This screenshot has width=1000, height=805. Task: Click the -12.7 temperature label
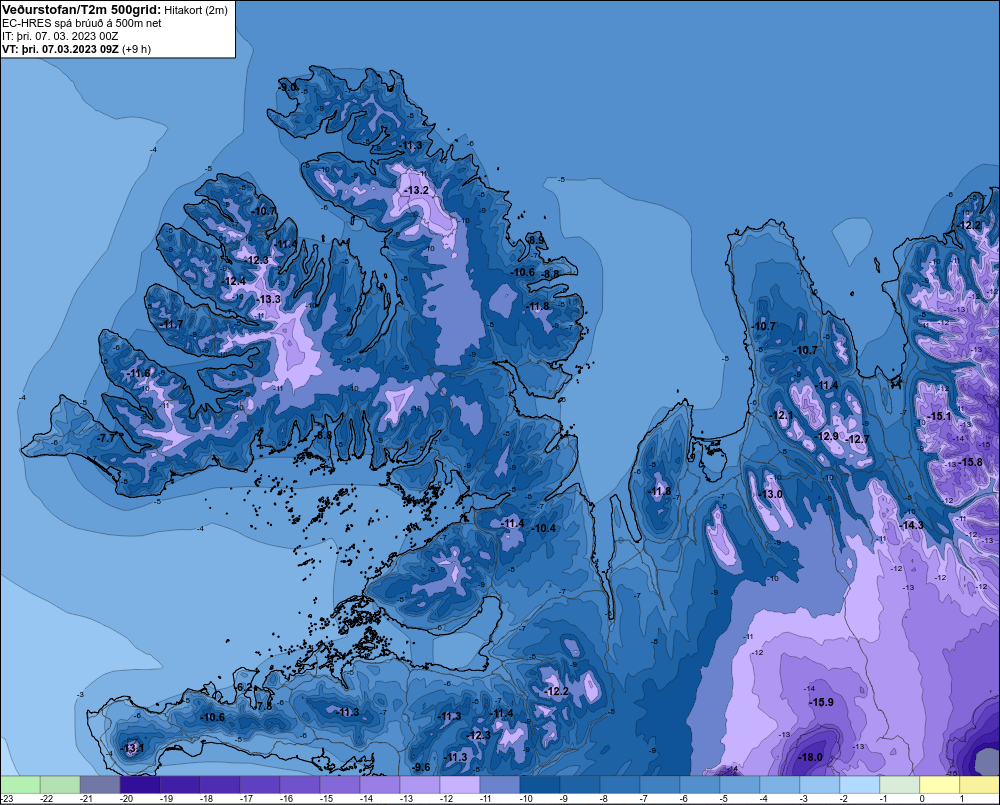point(858,439)
